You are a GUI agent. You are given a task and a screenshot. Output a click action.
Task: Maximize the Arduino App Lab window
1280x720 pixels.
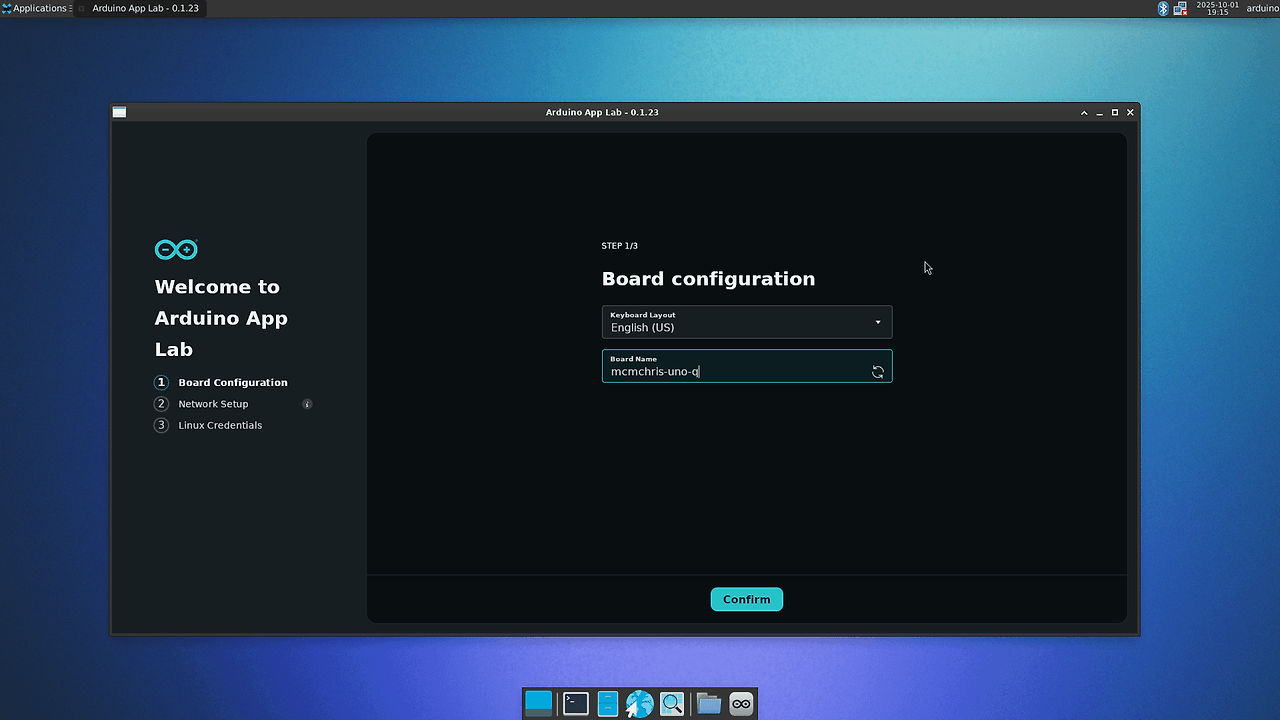click(1115, 113)
